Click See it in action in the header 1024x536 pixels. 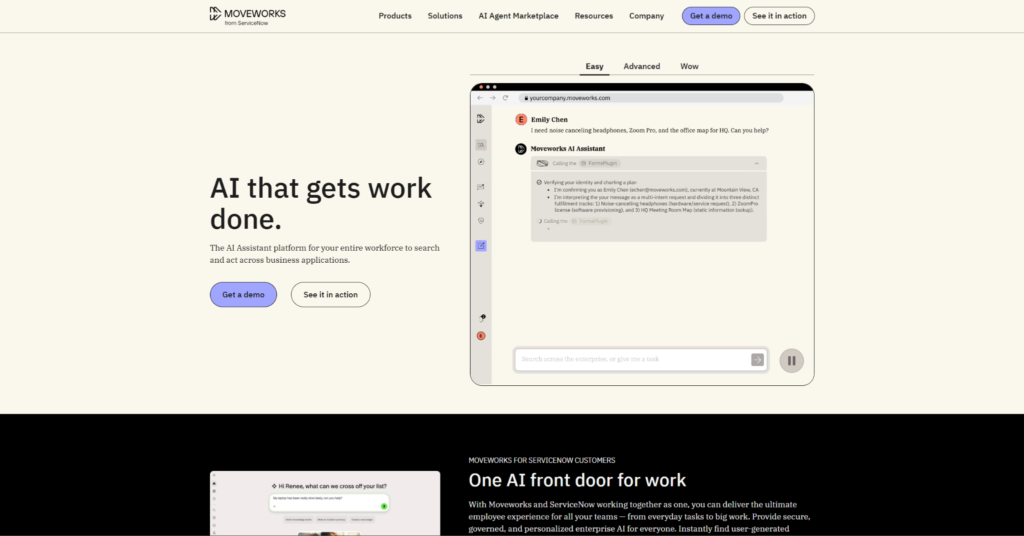(779, 16)
